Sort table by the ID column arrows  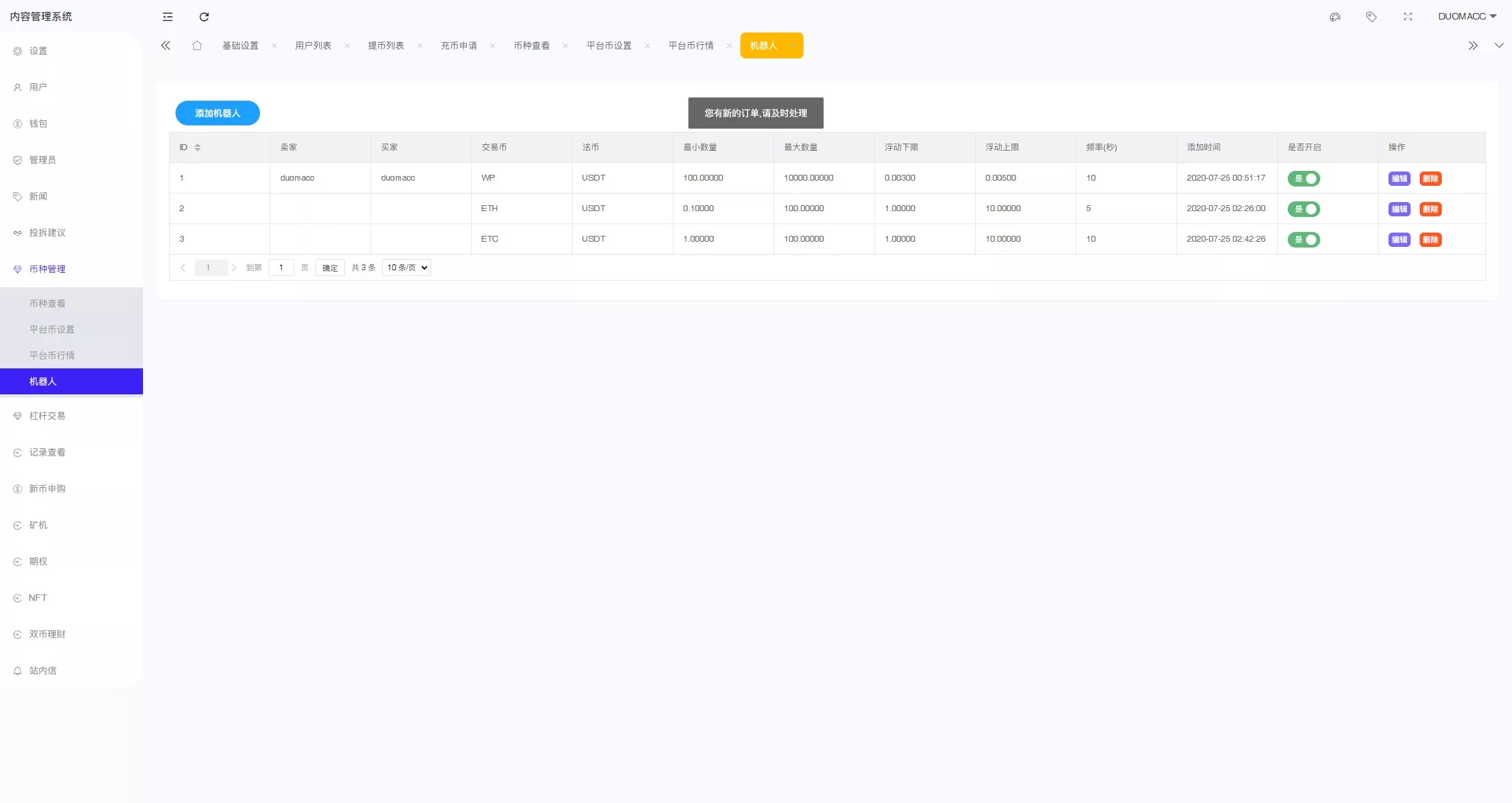coord(198,147)
